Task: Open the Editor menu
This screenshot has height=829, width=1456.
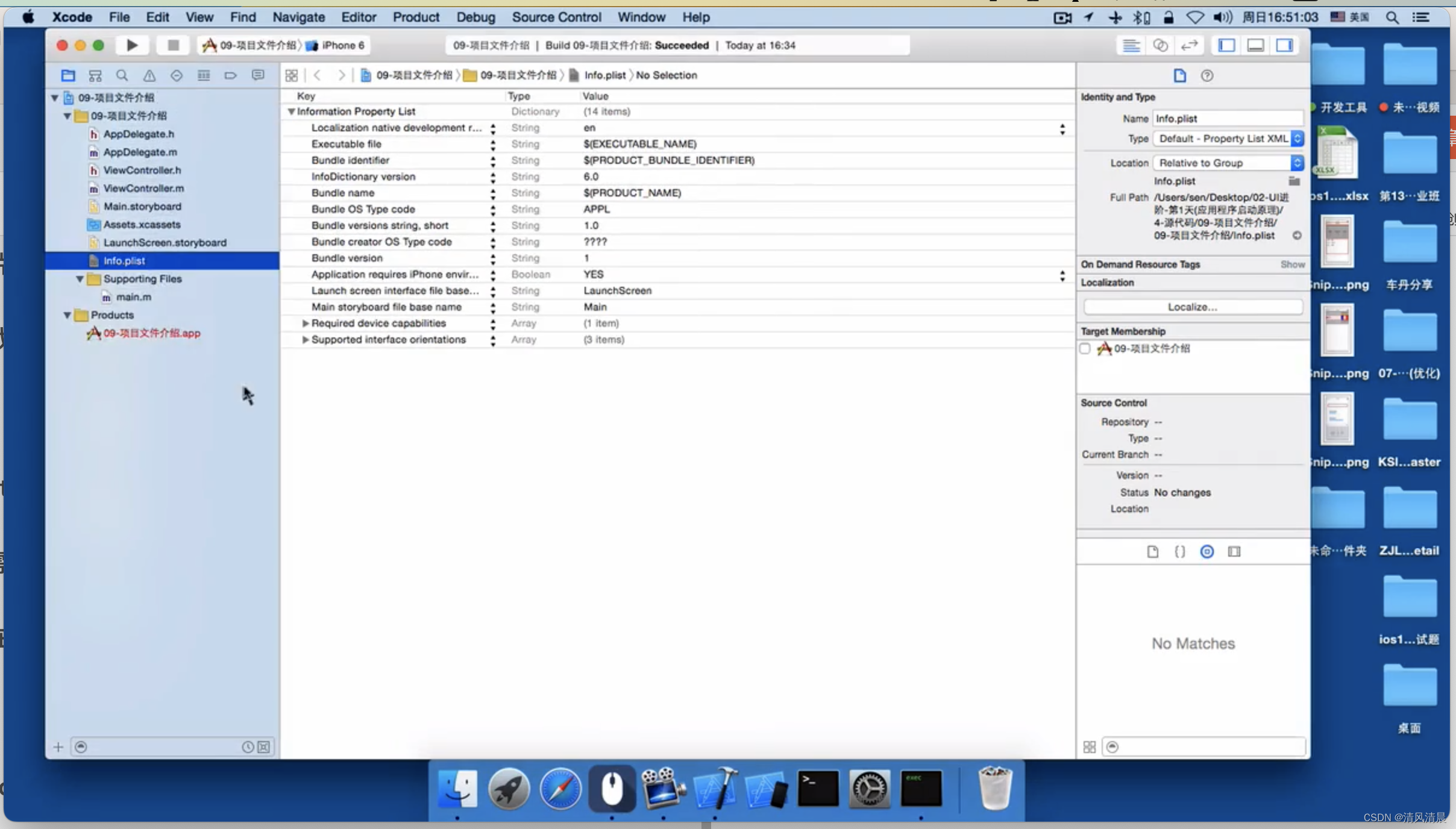Action: click(x=359, y=17)
